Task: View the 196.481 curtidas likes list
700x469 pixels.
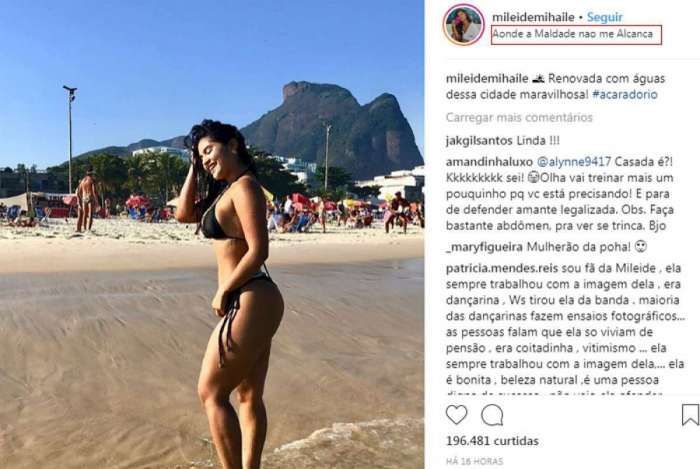Action: (x=492, y=441)
